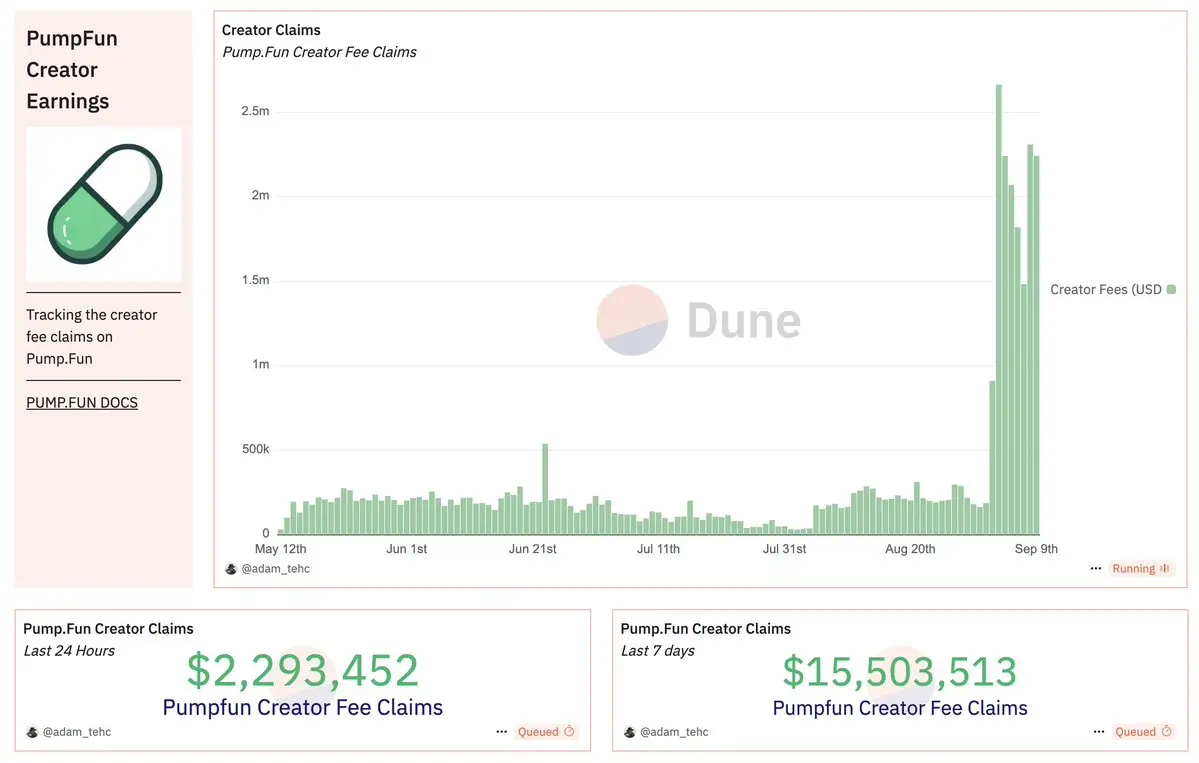Click adam_tehc avatar under the chart

[231, 569]
